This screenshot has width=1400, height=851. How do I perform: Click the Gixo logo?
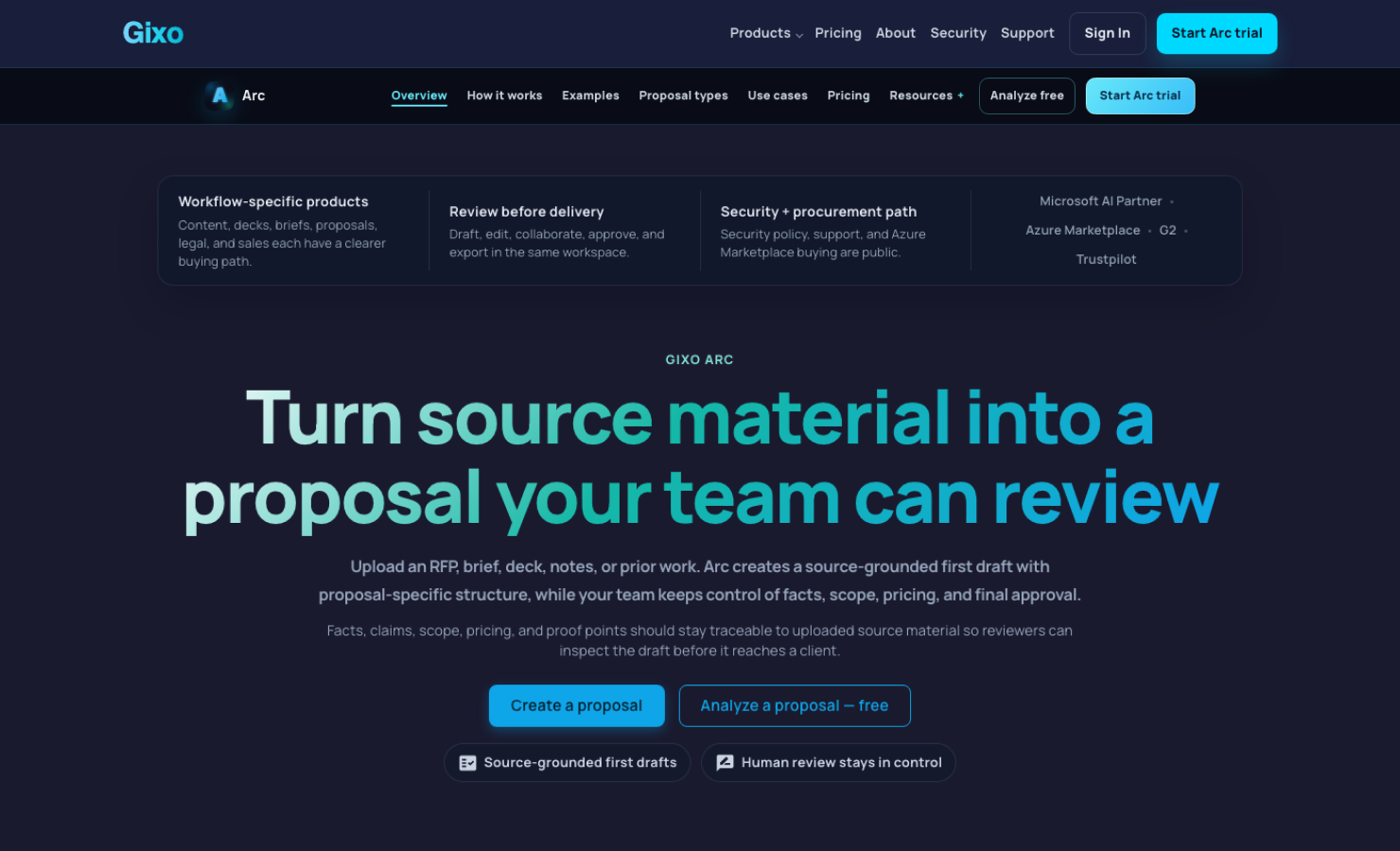point(153,33)
